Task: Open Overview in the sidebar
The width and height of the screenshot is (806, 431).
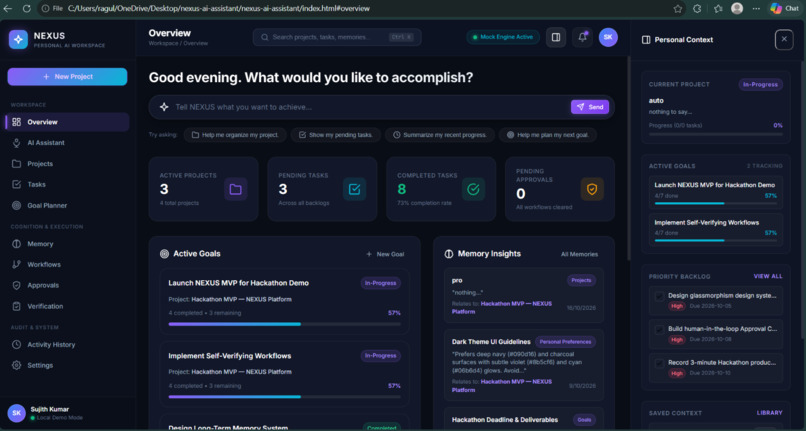Action: [x=67, y=122]
